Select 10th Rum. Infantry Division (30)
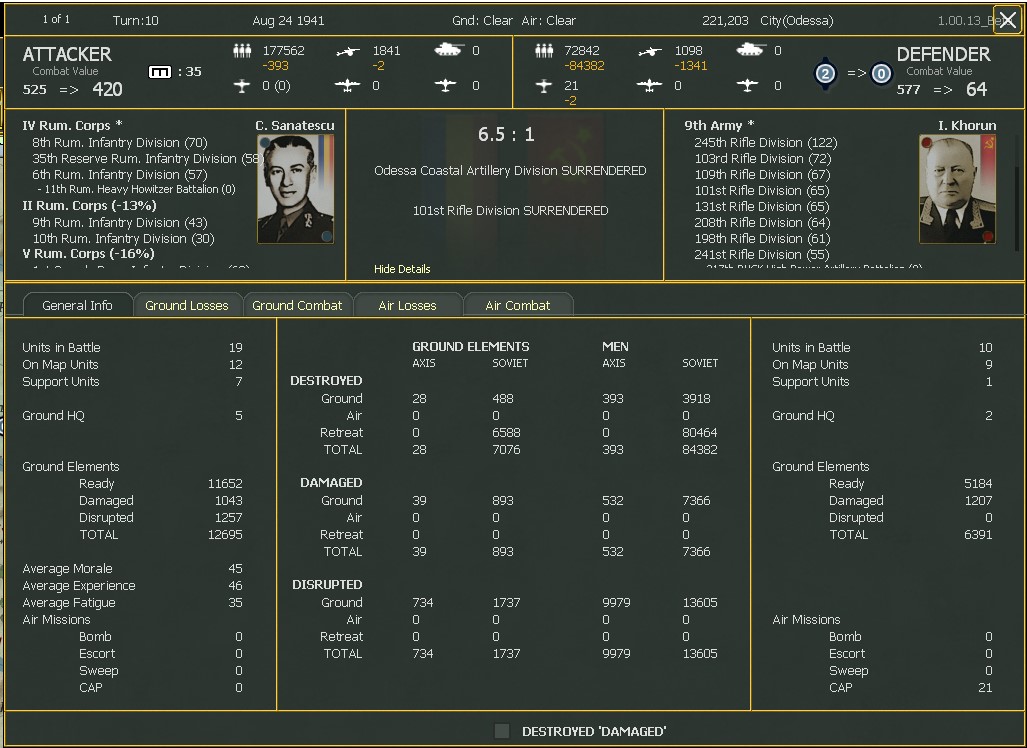The image size is (1027, 748). coord(123,238)
